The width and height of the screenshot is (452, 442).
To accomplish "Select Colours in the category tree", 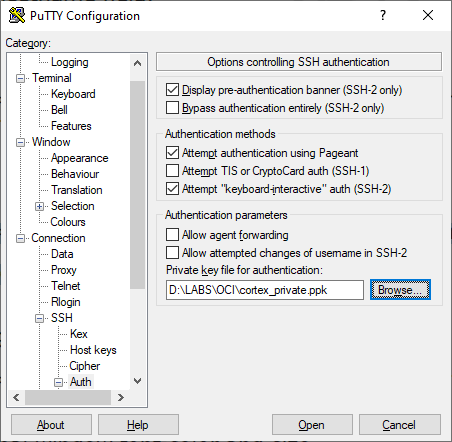I will tap(68, 222).
